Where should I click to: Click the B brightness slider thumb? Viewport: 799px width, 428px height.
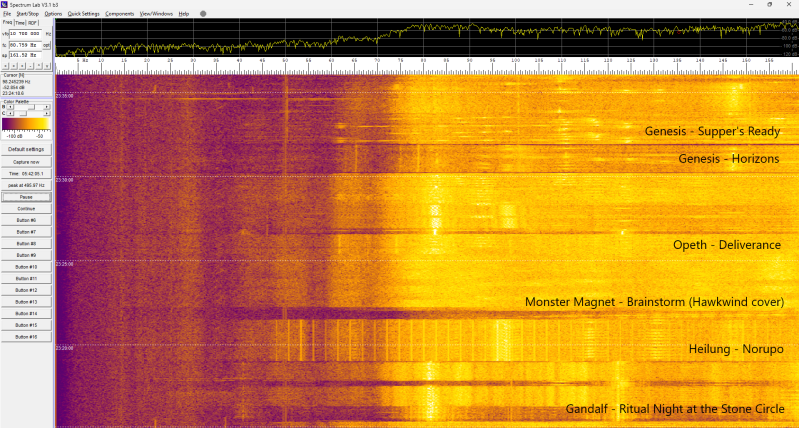point(32,107)
